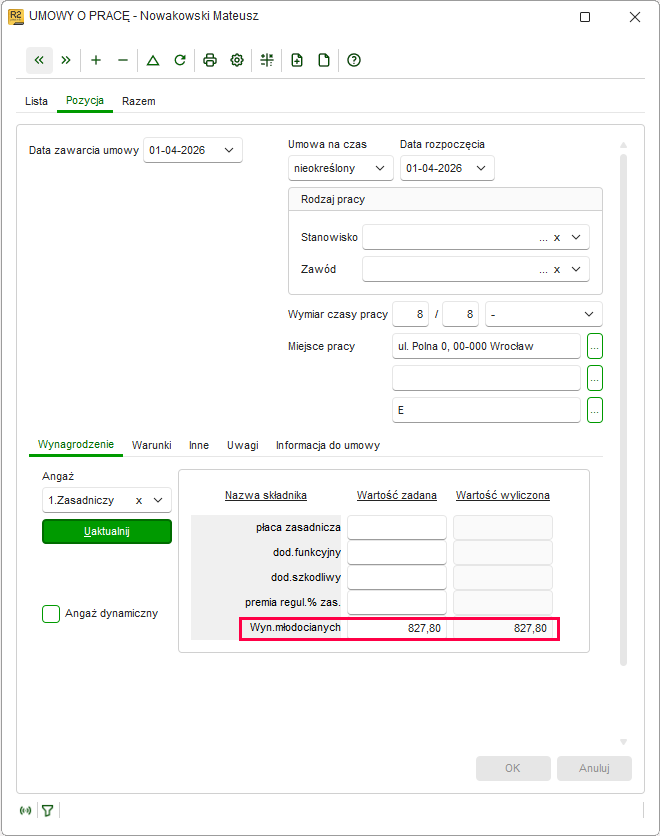
Task: Click the R2 application logo icon
Action: click(x=16, y=17)
